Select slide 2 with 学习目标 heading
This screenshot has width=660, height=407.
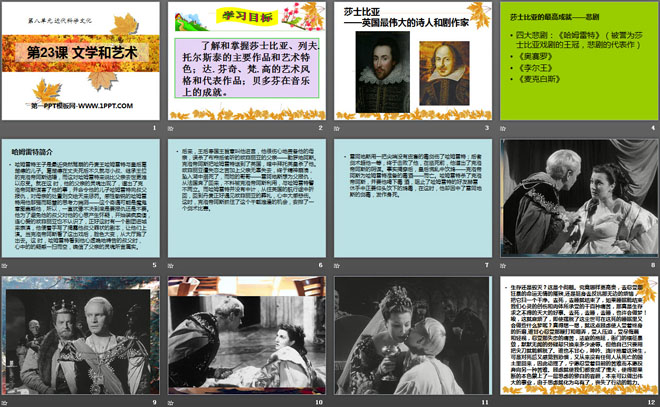(x=247, y=61)
